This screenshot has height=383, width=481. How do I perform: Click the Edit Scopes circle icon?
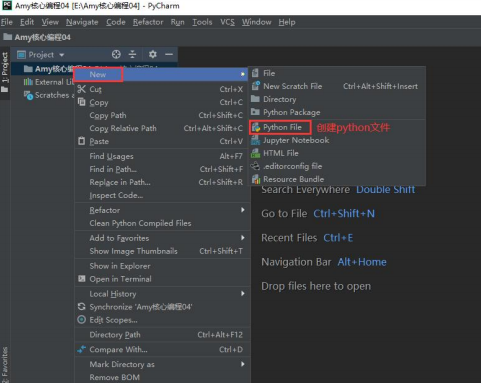81,320
